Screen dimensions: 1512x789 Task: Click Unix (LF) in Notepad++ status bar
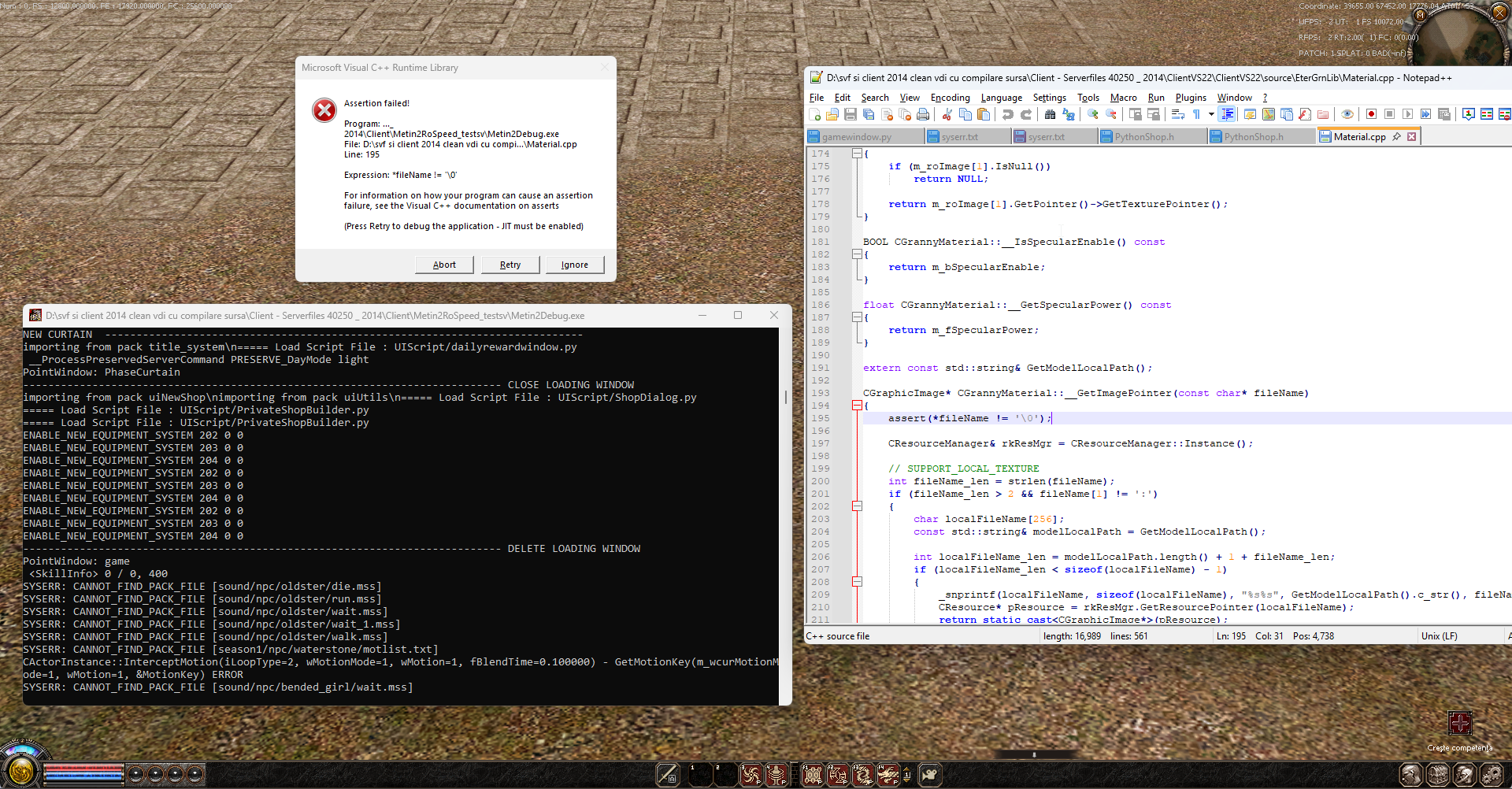click(x=1439, y=636)
